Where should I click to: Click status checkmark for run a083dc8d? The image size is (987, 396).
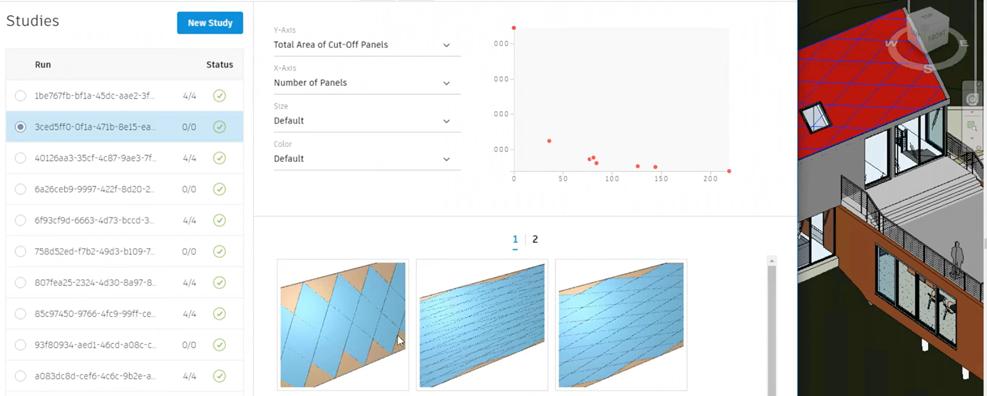pos(219,376)
